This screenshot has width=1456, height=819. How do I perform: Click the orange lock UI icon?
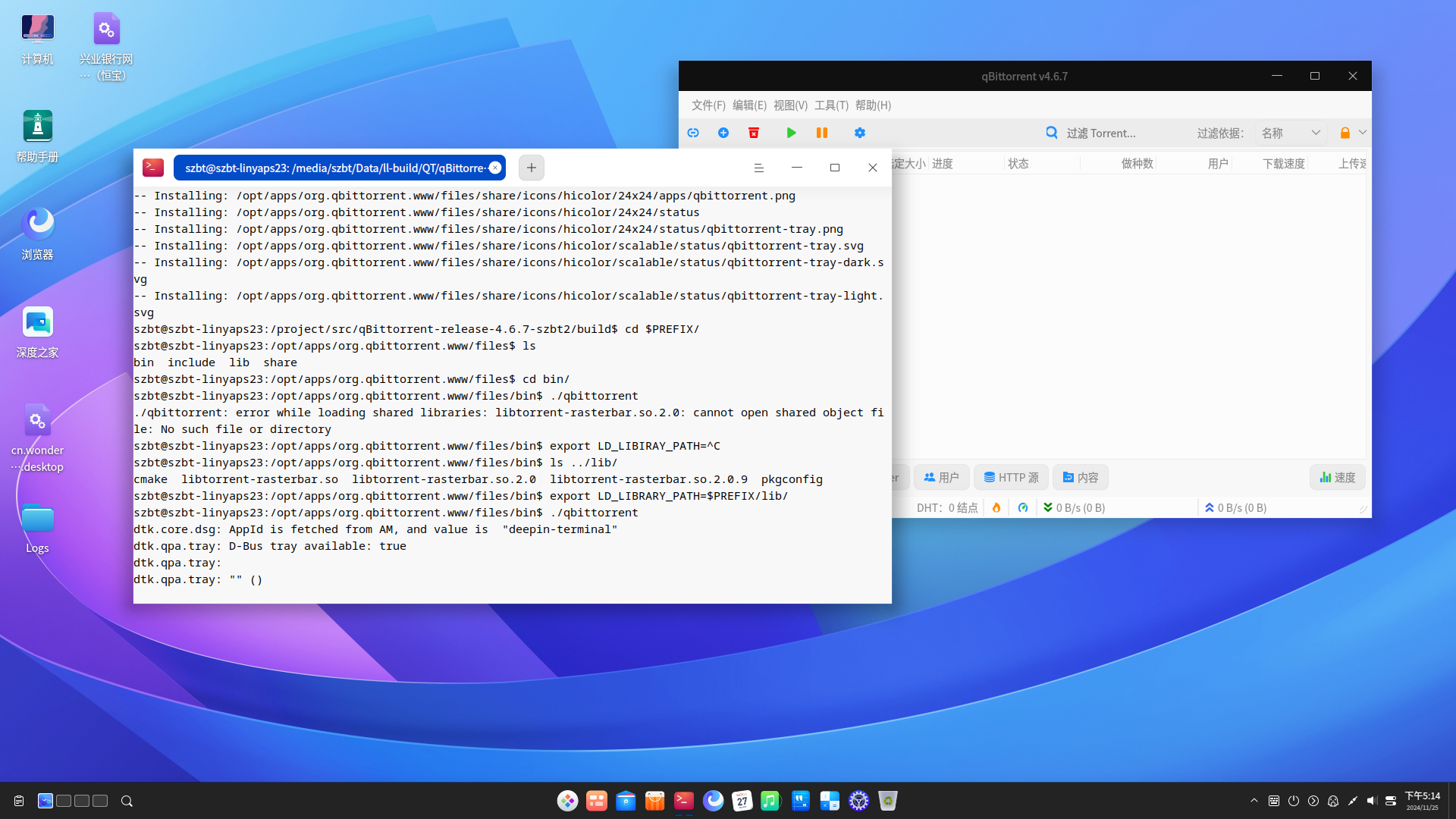[x=1345, y=133]
